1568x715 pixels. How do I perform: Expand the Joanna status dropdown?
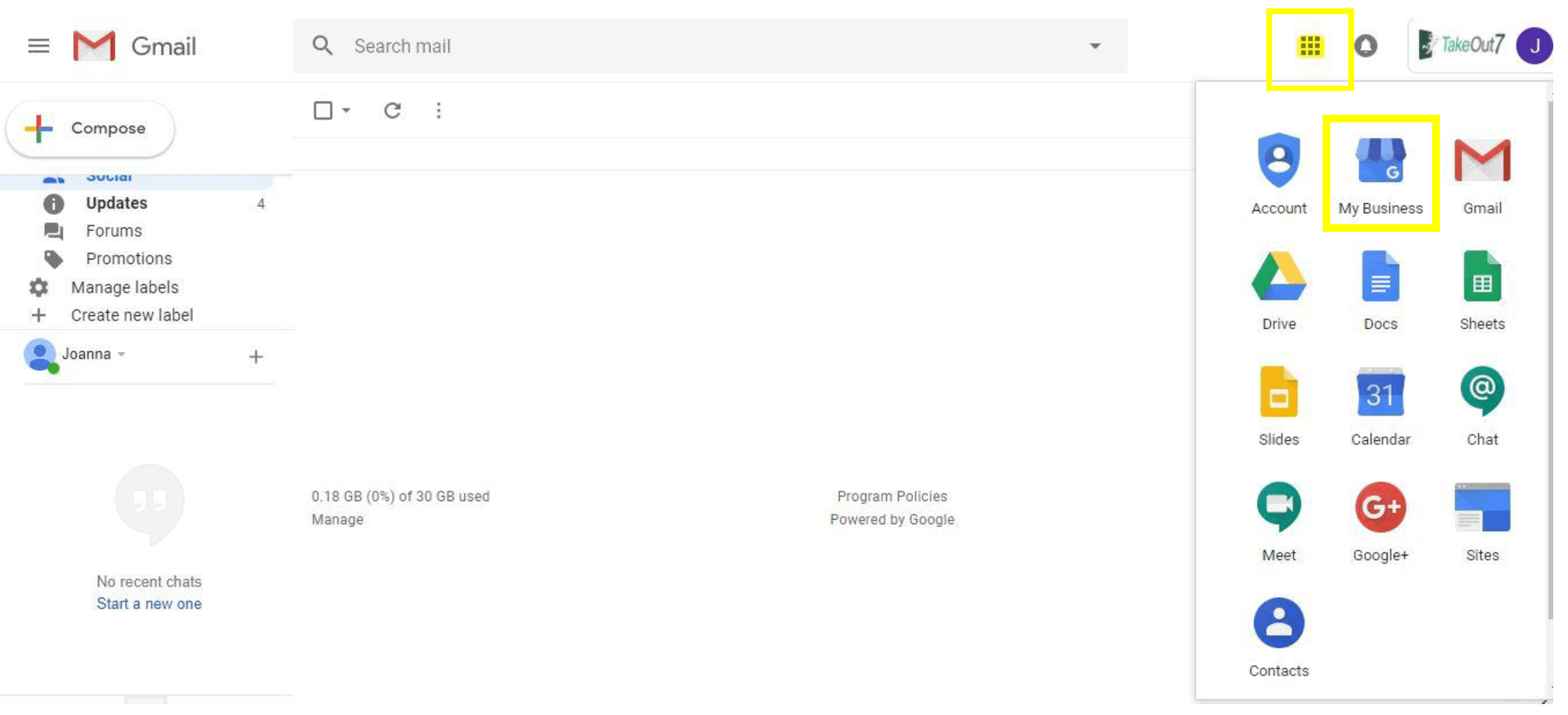coord(121,354)
